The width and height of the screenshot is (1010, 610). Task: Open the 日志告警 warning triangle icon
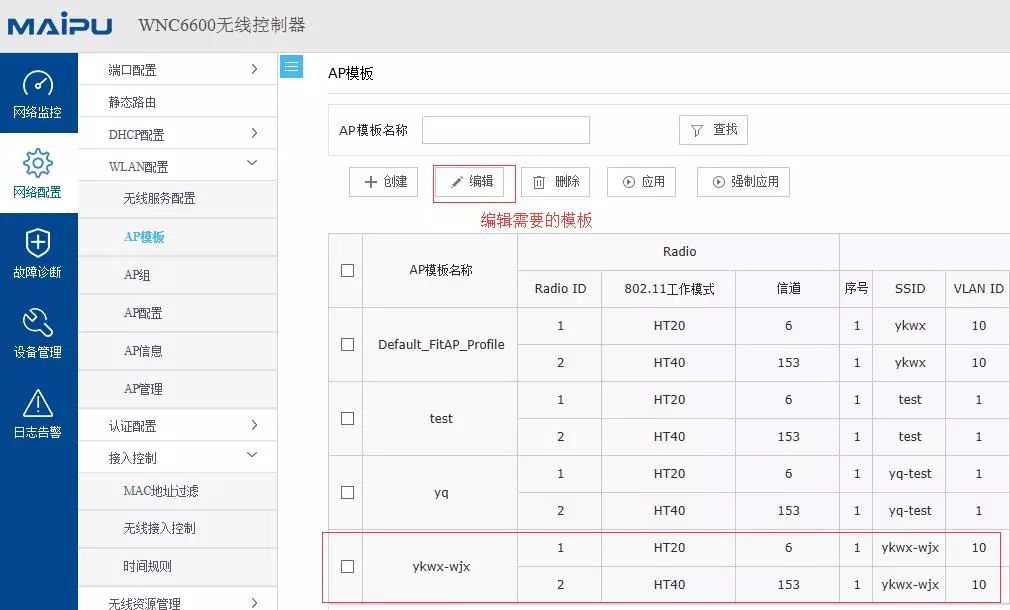click(x=38, y=403)
